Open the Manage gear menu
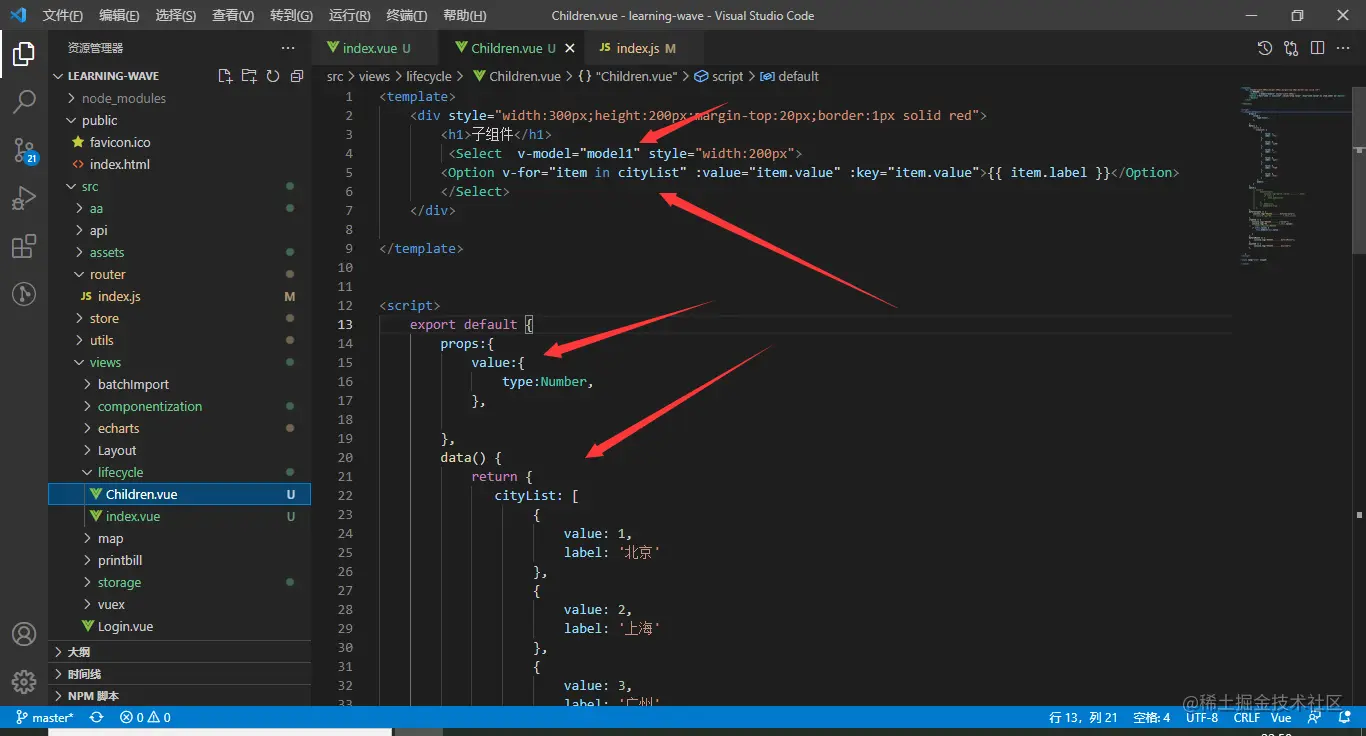Screen dimensions: 1366x736 pyautogui.click(x=24, y=682)
